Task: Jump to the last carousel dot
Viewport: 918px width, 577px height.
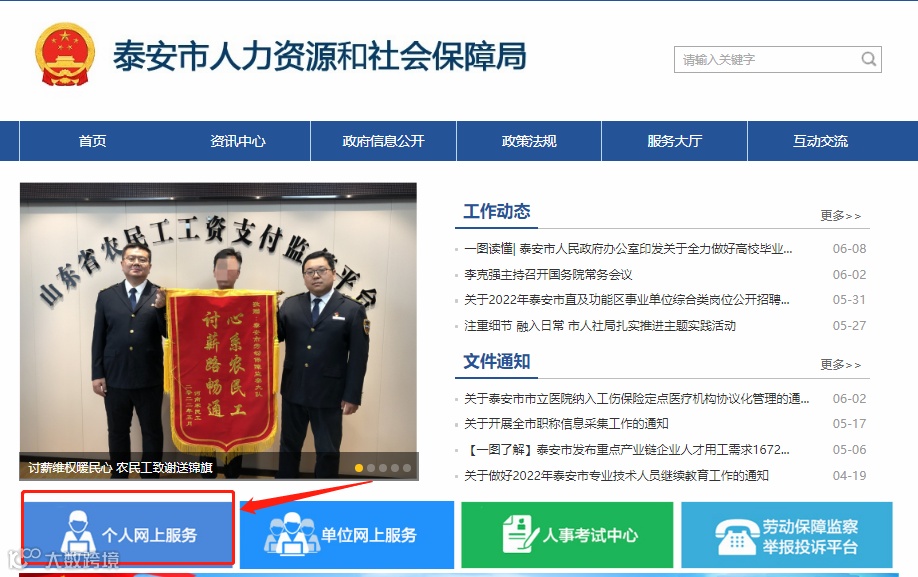Action: pyautogui.click(x=407, y=468)
